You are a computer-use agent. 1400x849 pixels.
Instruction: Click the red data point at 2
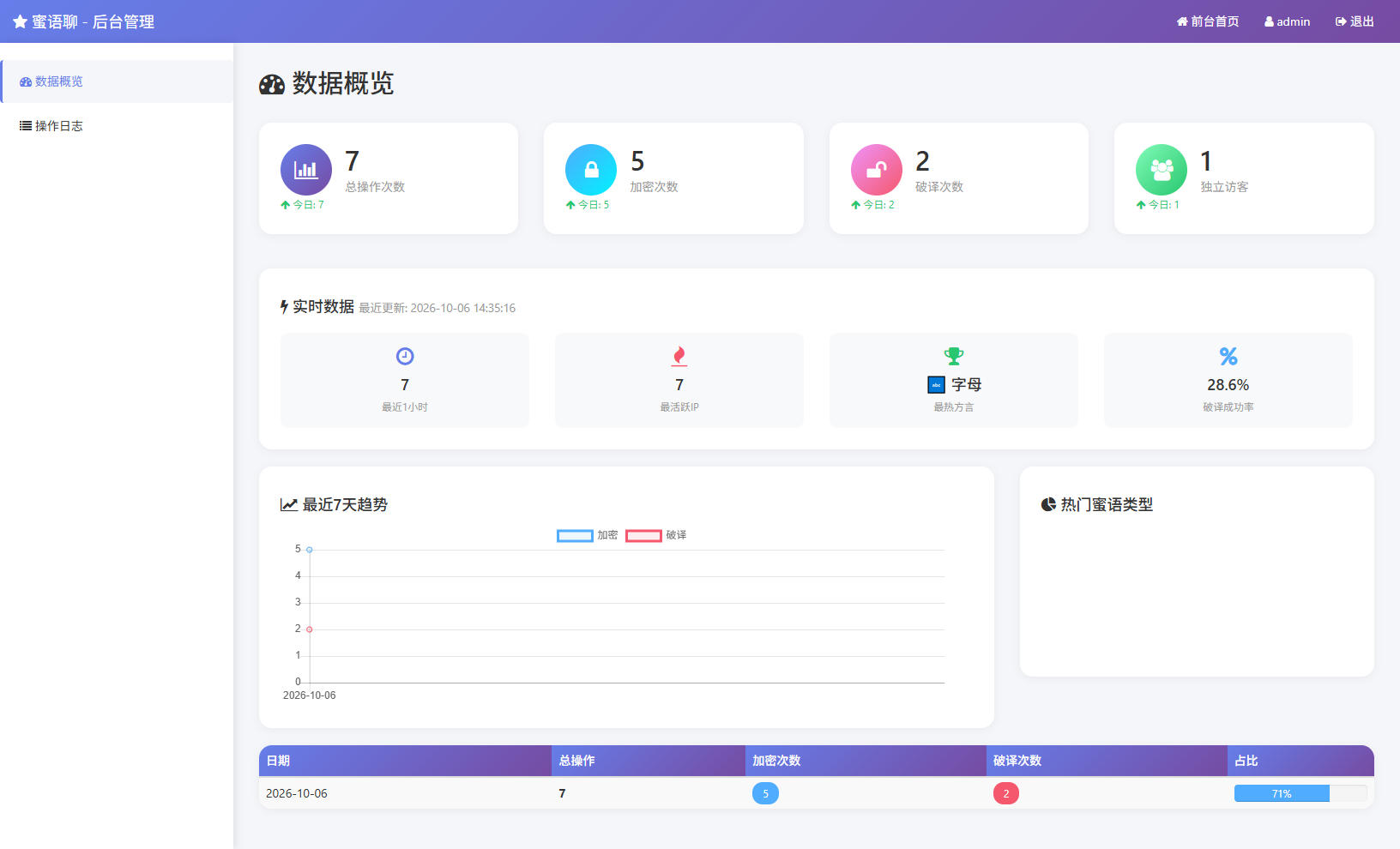point(310,629)
